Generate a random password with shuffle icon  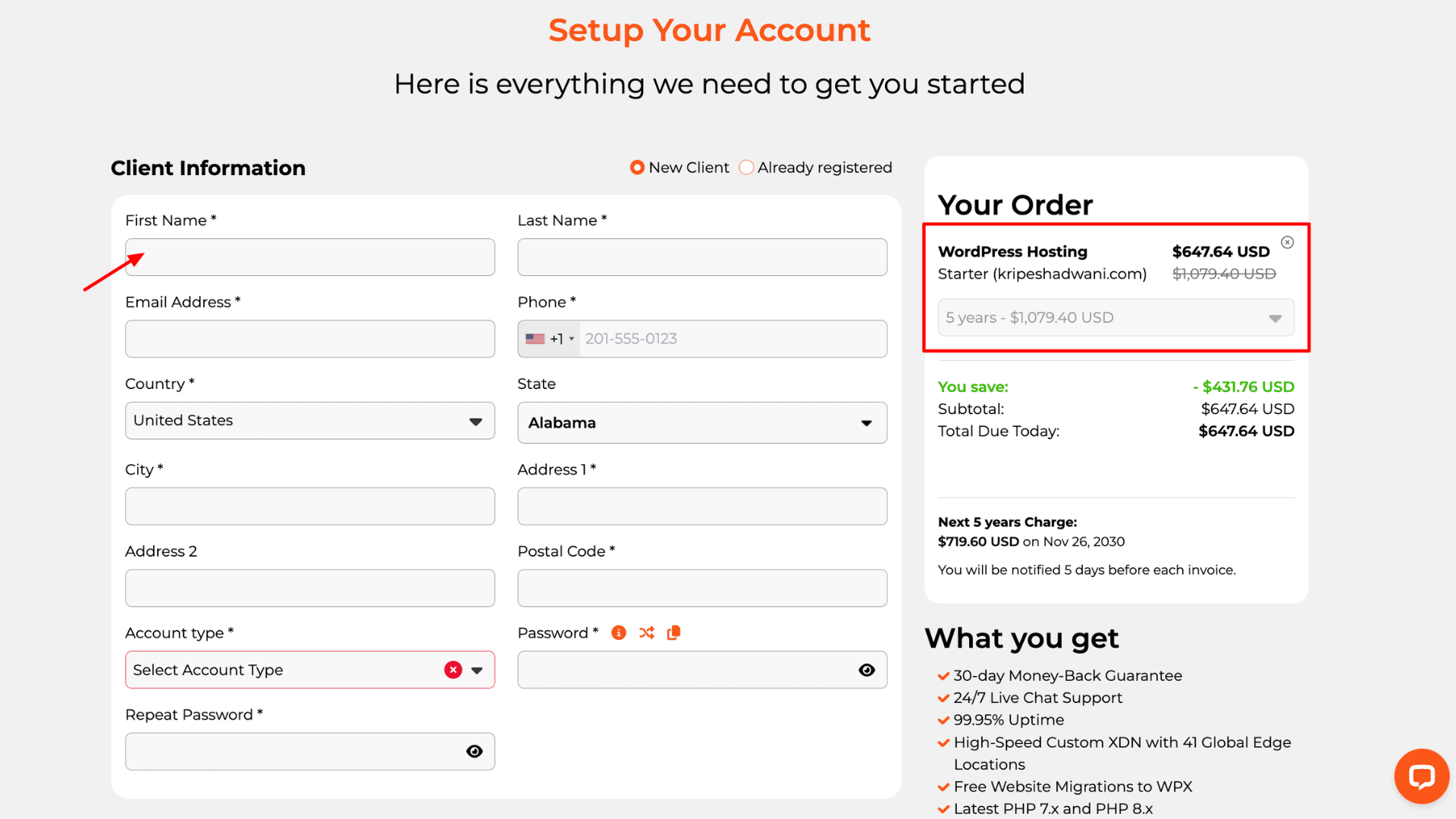(646, 632)
